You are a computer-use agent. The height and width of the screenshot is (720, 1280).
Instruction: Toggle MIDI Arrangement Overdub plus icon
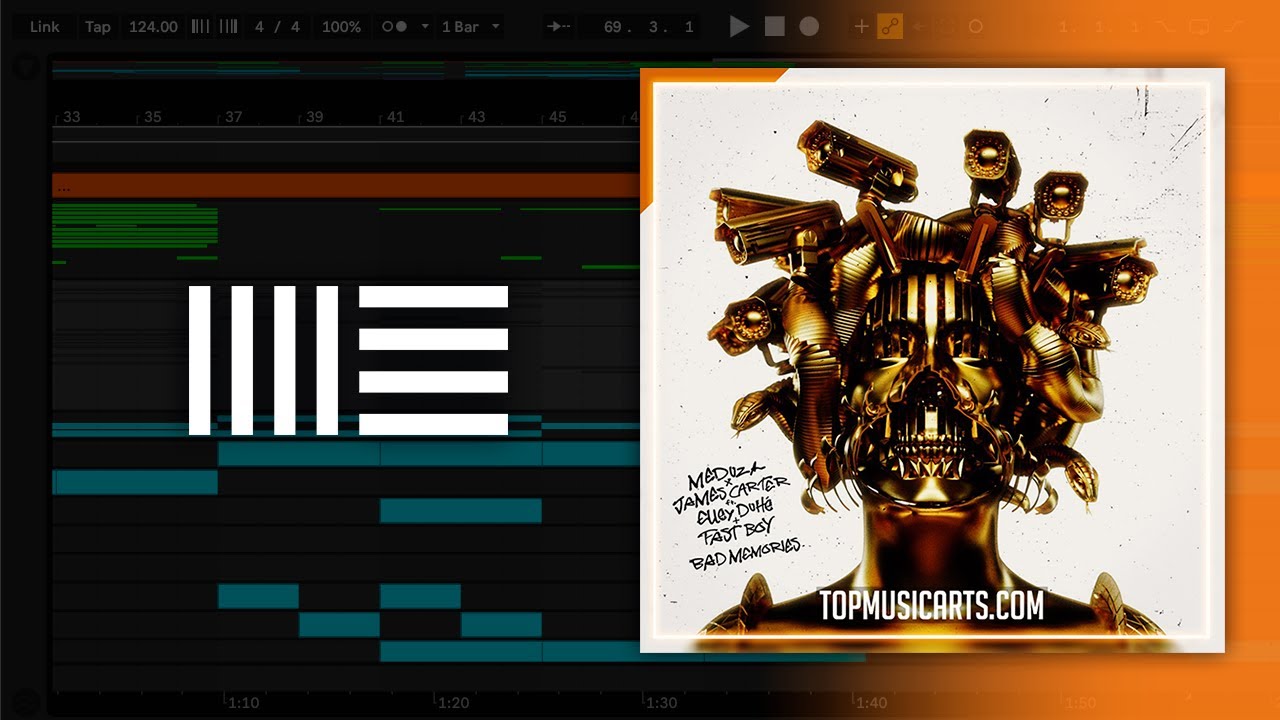(861, 27)
